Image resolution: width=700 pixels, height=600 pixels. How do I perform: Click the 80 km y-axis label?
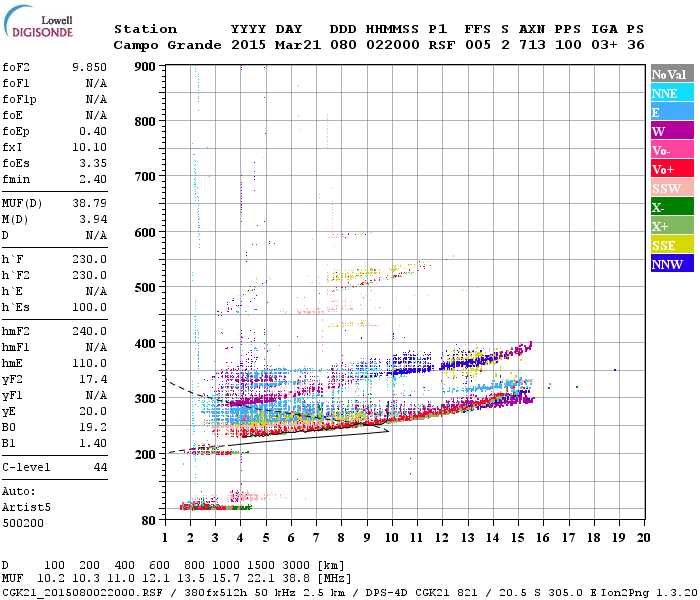point(149,521)
